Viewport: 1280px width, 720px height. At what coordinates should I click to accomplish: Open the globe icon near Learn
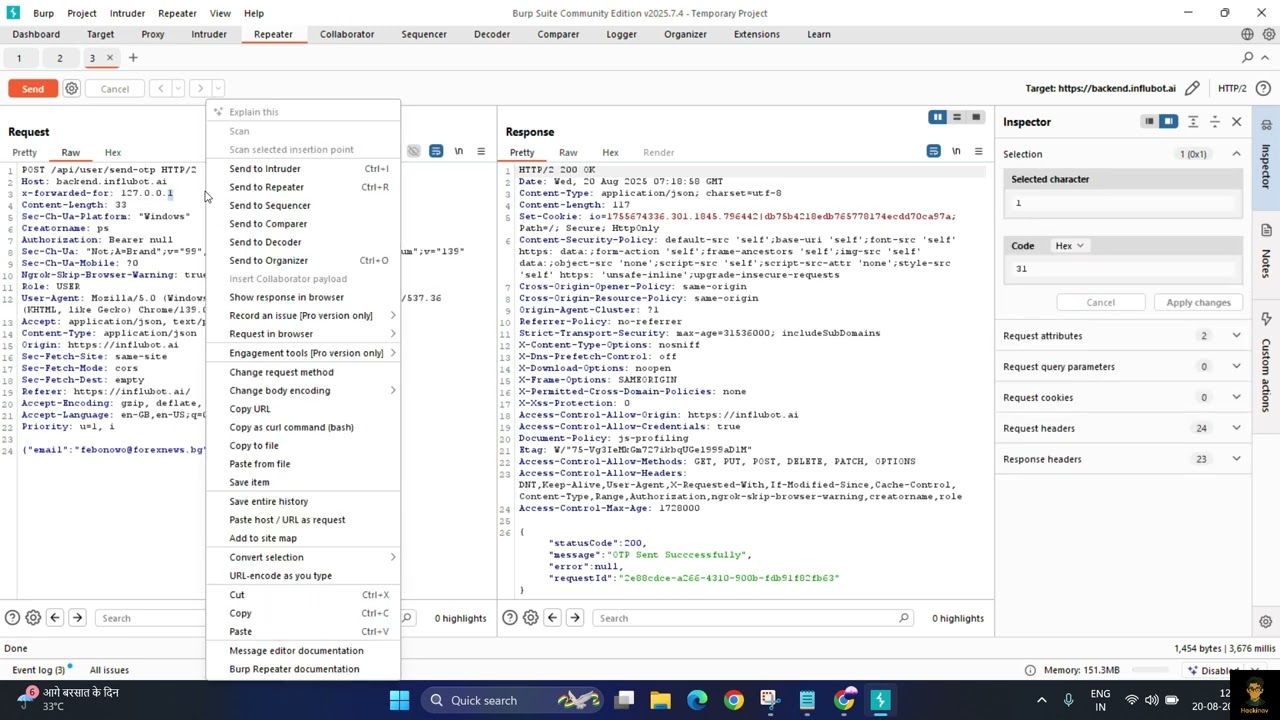pyautogui.click(x=1247, y=34)
